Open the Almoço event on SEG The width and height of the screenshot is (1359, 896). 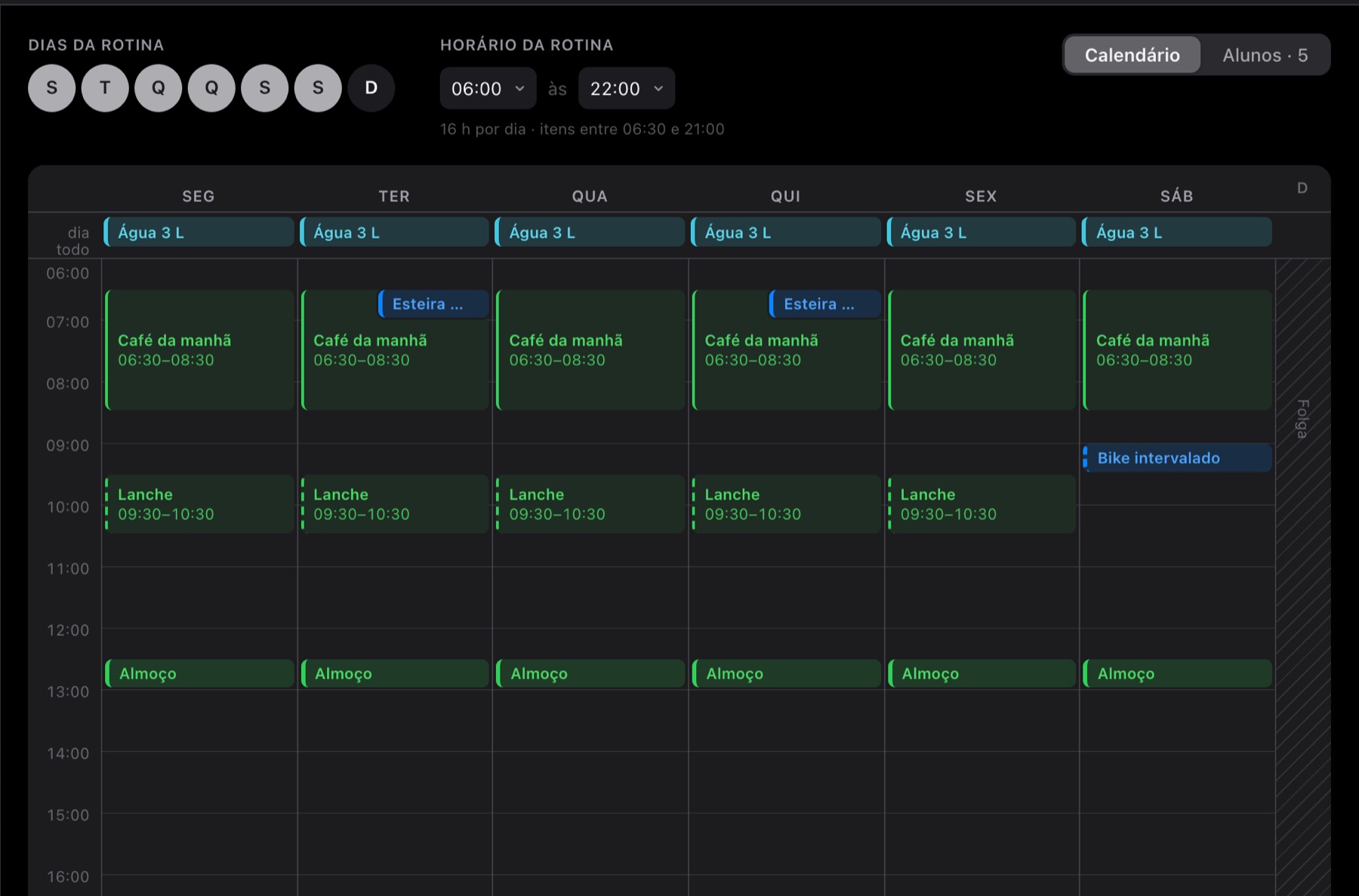coord(199,673)
